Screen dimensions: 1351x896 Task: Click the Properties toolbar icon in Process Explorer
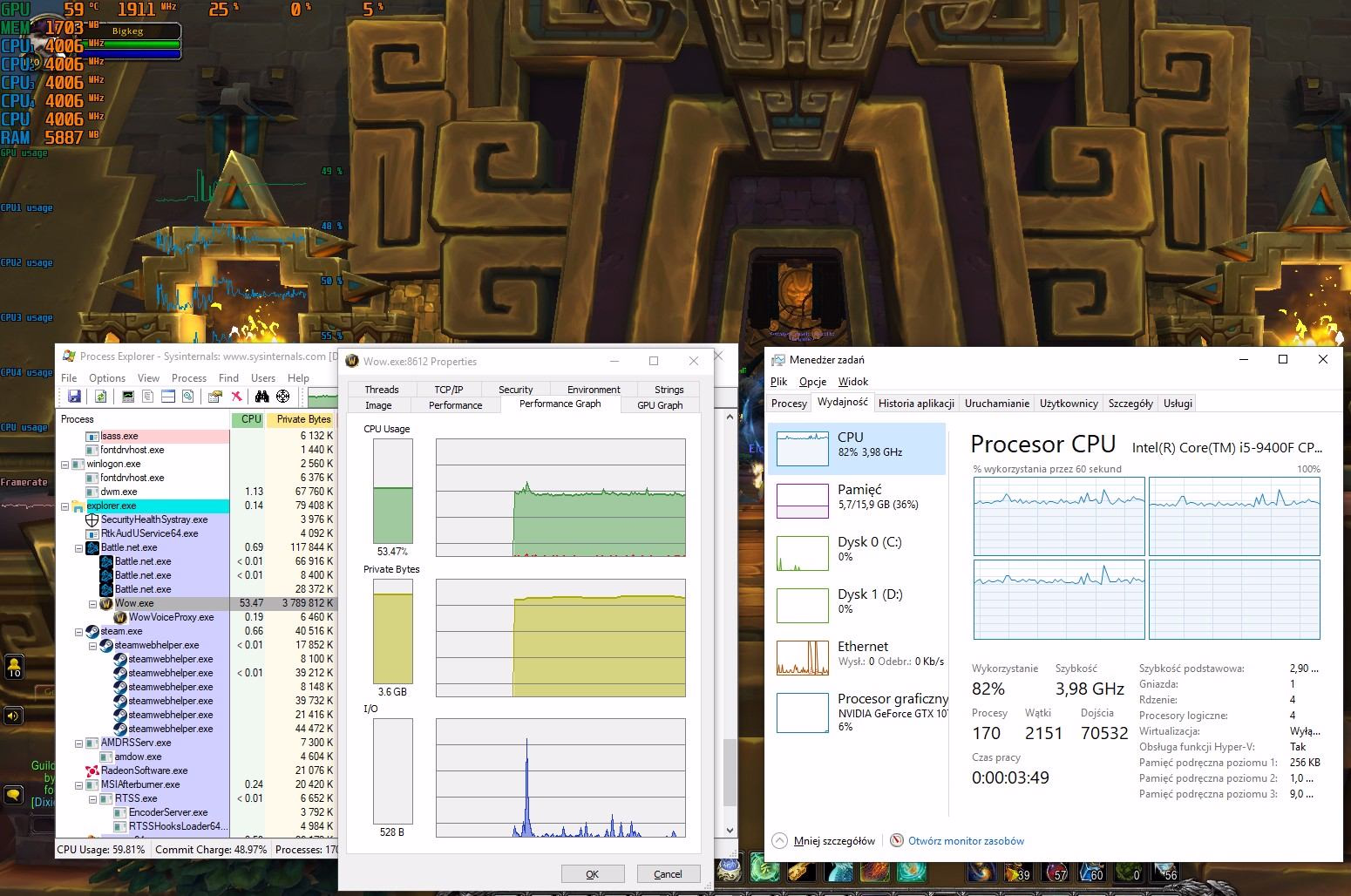[x=214, y=397]
